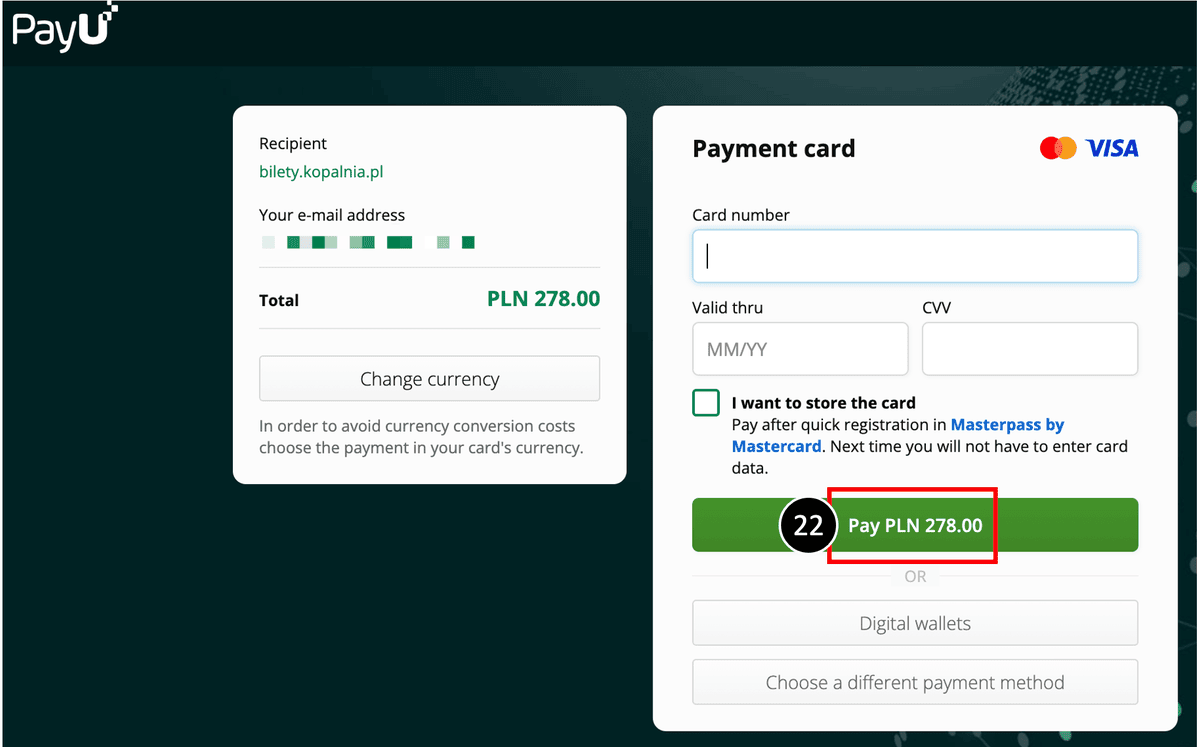Screen dimensions: 1200x747
Task: Open the bilety.kopalnia.pl recipient link
Action: pos(321,172)
